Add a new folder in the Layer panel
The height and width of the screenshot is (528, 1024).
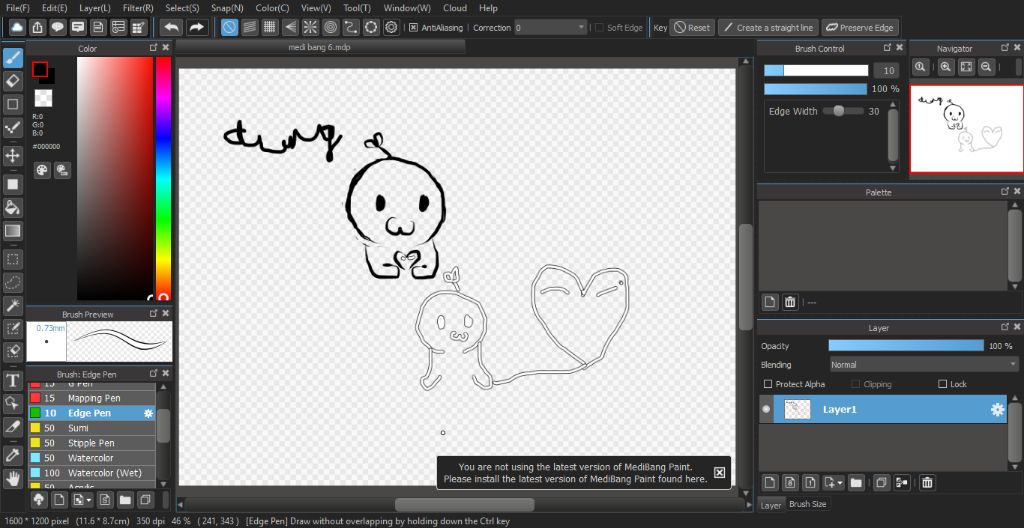(856, 483)
